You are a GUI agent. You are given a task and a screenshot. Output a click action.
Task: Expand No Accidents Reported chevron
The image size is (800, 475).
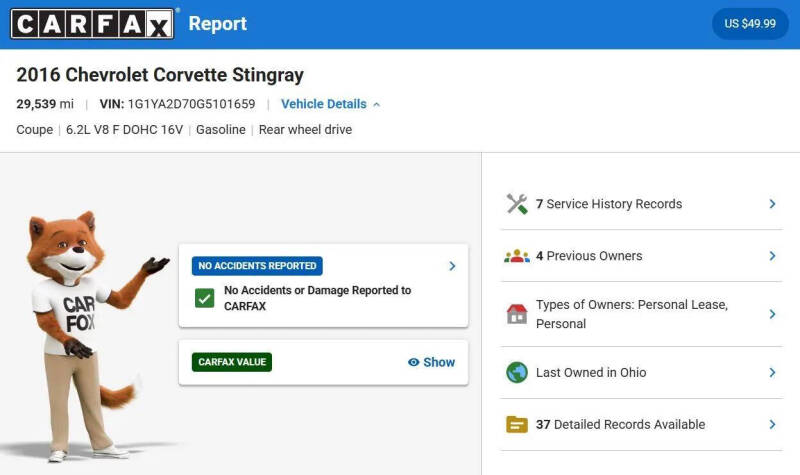click(x=452, y=266)
